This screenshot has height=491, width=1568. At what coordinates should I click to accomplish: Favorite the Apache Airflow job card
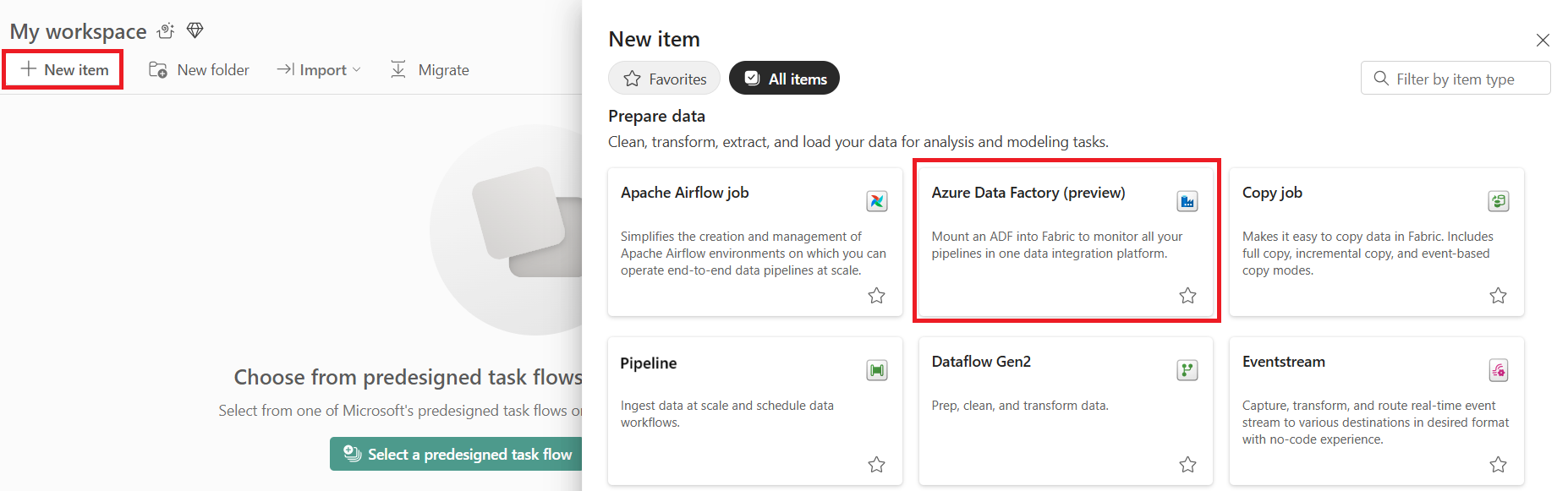(877, 296)
